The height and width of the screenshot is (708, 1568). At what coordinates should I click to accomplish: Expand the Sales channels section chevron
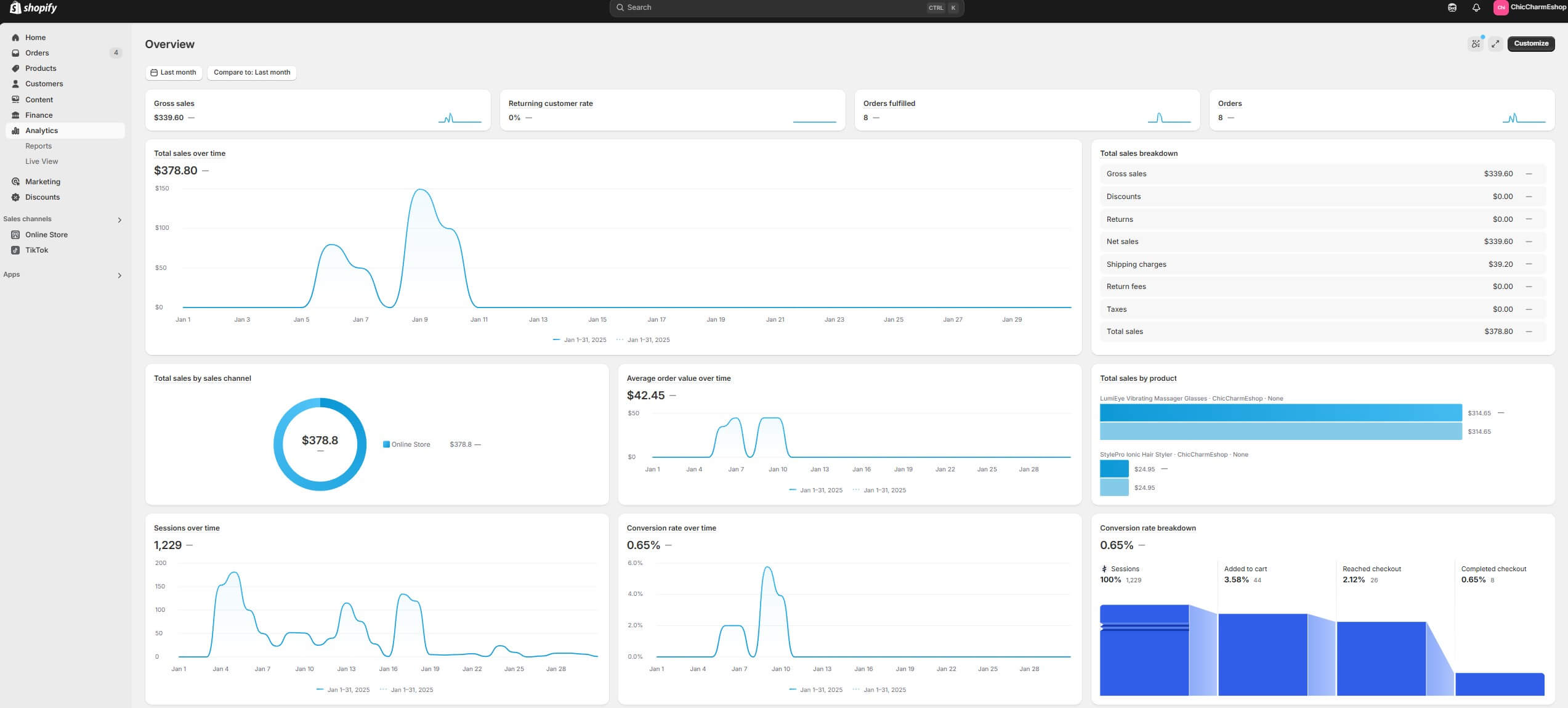119,220
